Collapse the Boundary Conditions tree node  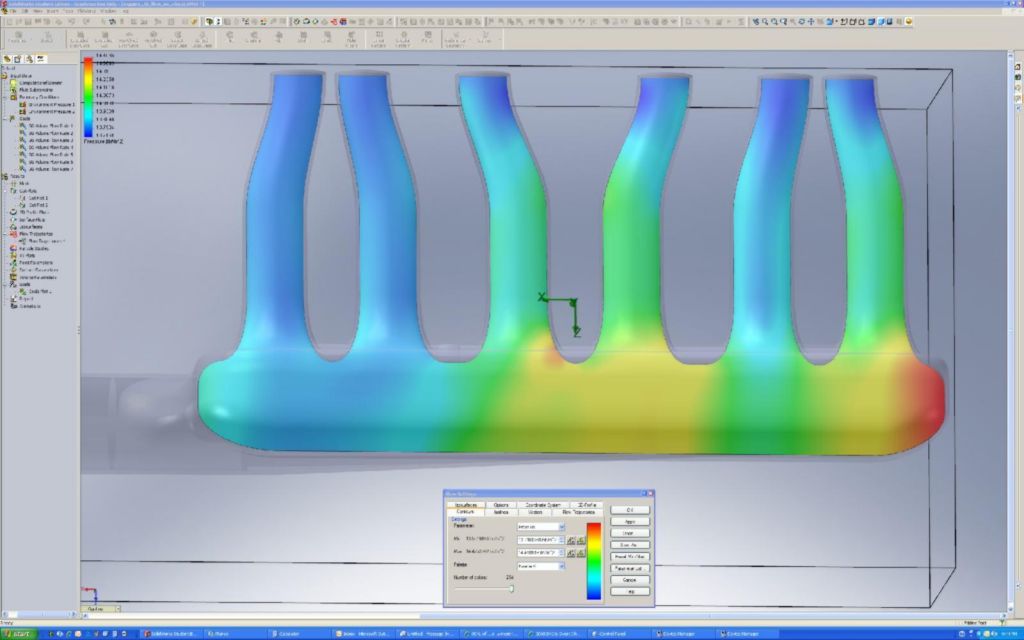pyautogui.click(x=5, y=97)
